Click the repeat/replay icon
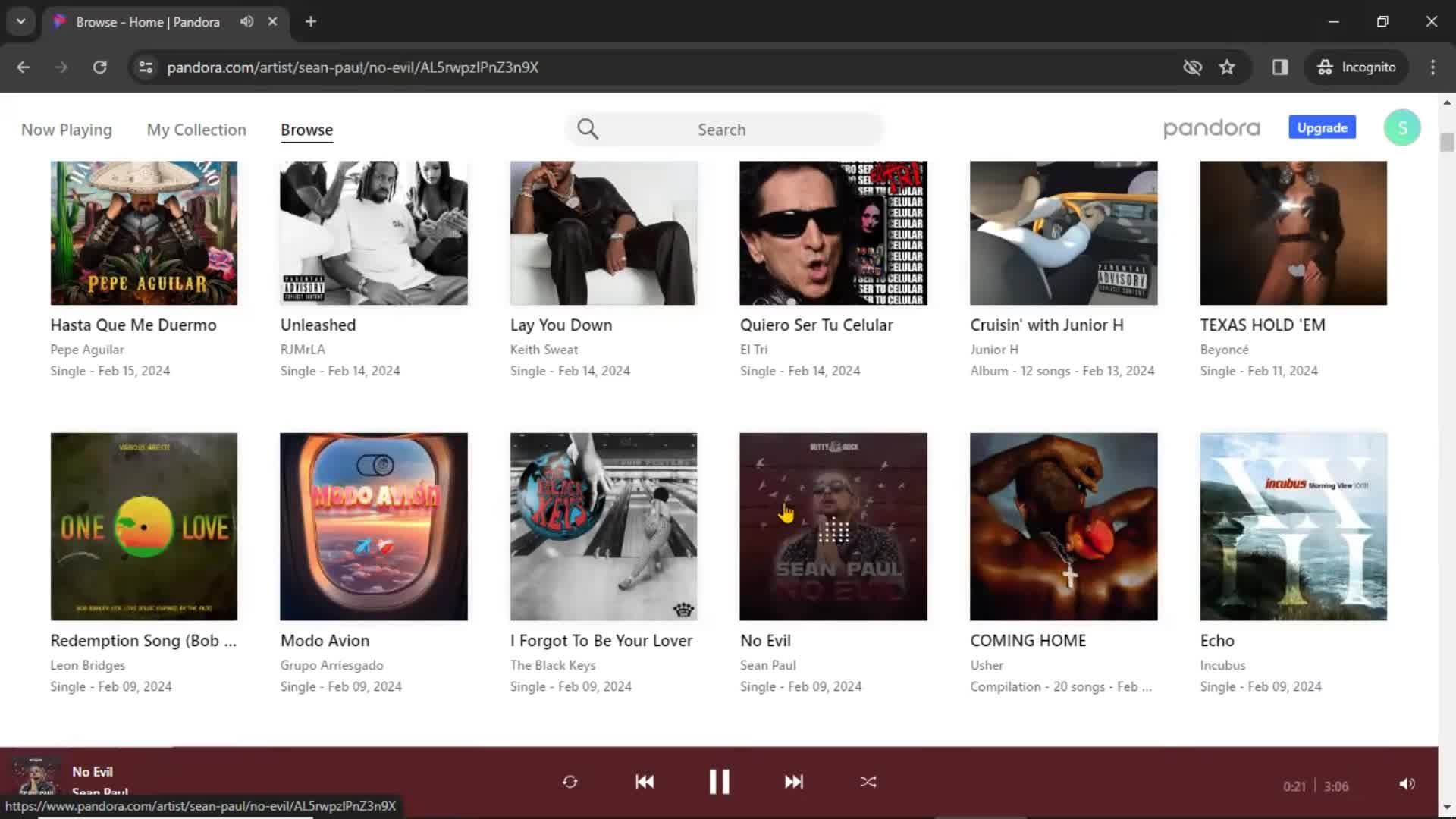This screenshot has height=819, width=1456. 570,781
